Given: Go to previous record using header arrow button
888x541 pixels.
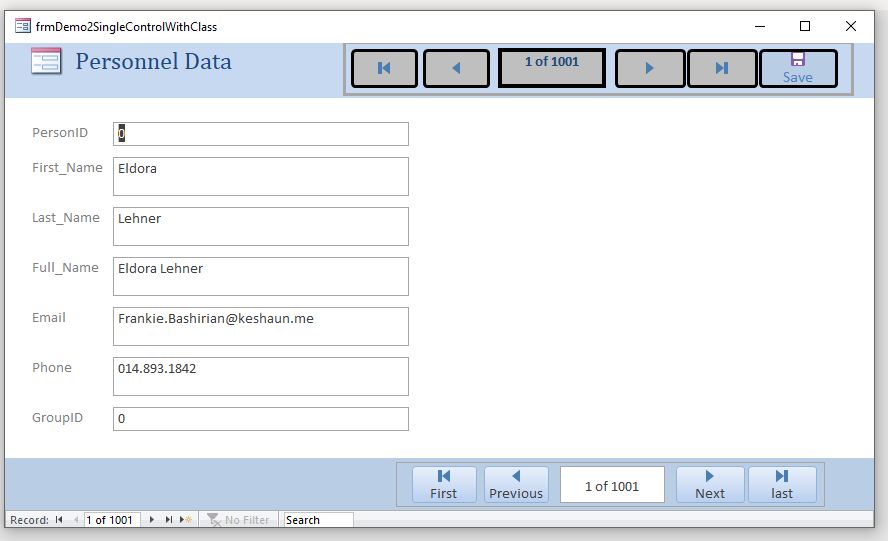Looking at the screenshot, I should pyautogui.click(x=456, y=69).
